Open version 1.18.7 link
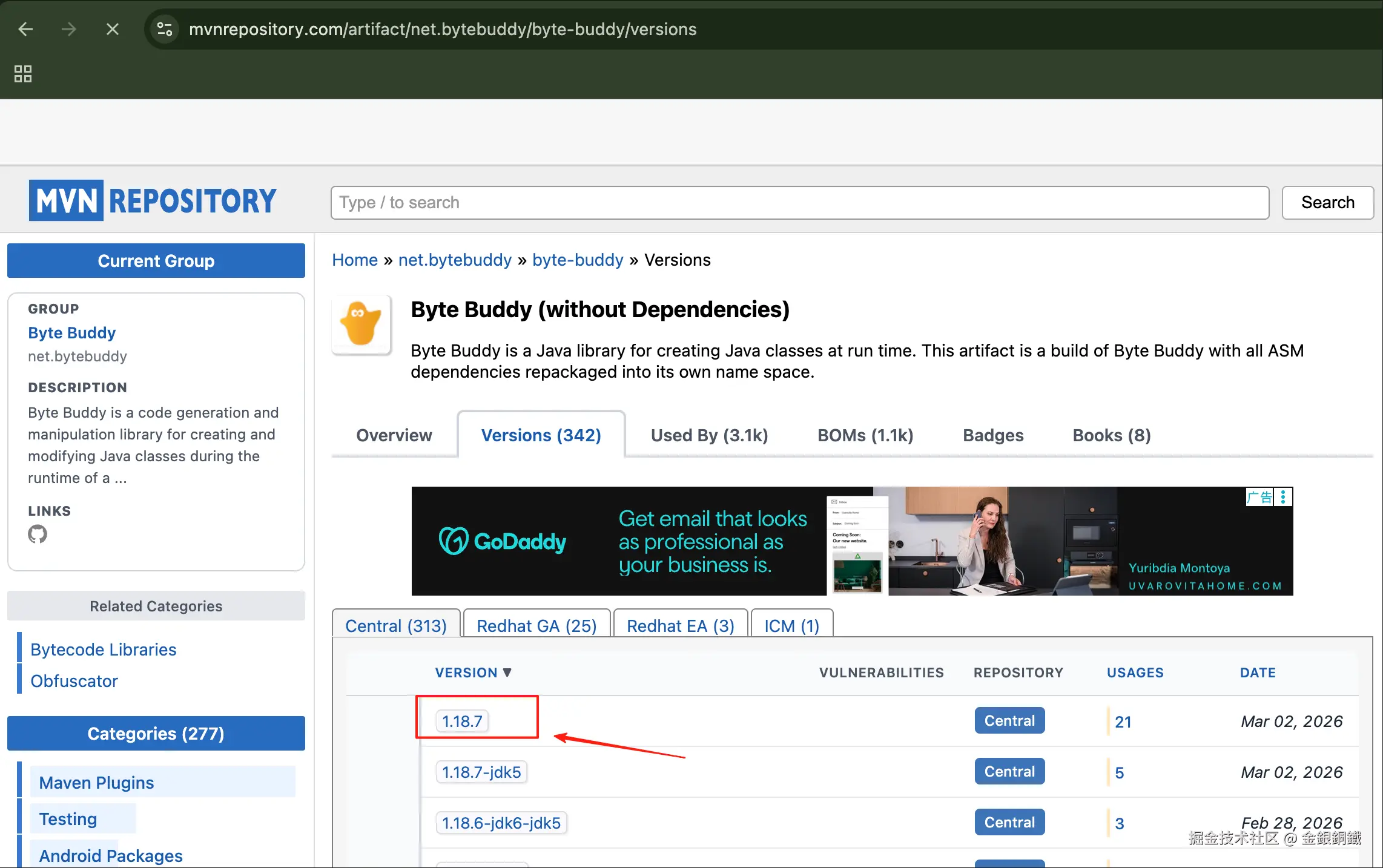 (x=462, y=721)
